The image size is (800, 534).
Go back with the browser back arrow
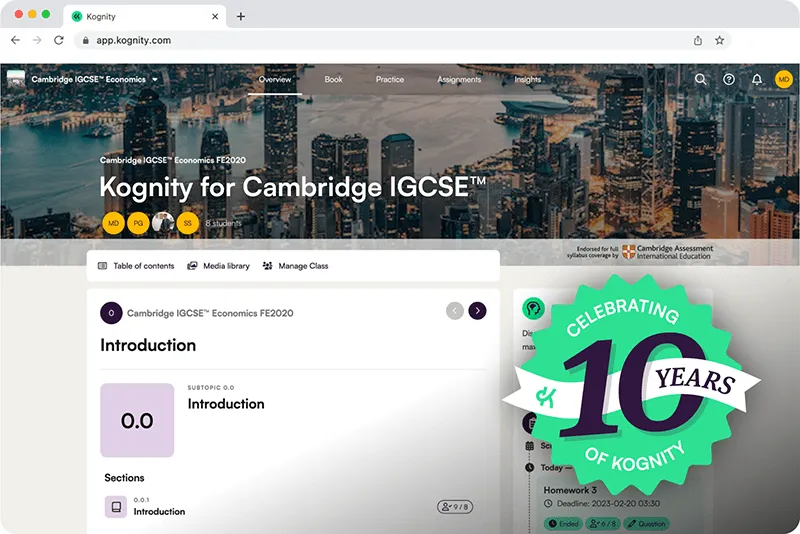[15, 40]
